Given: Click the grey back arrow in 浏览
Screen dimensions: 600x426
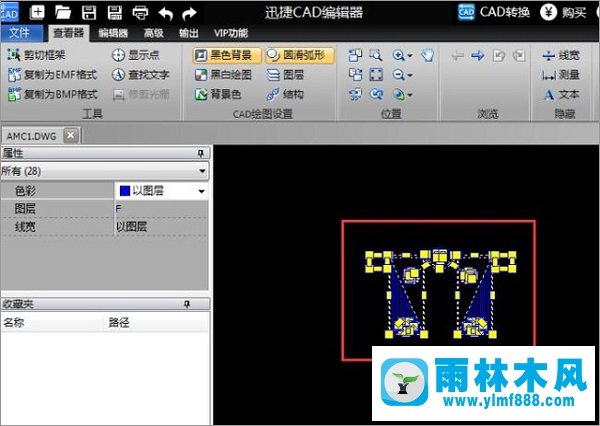Looking at the screenshot, I should tap(457, 56).
